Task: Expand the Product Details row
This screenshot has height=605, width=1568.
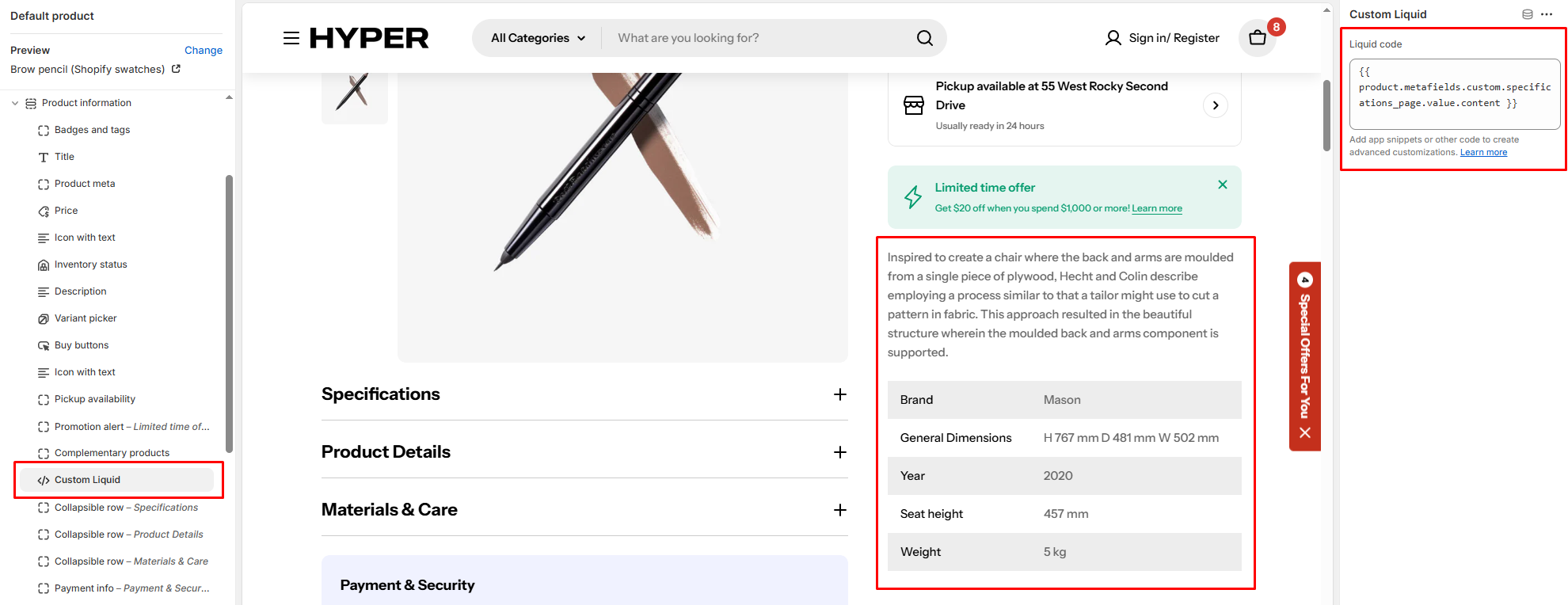Action: coord(840,452)
